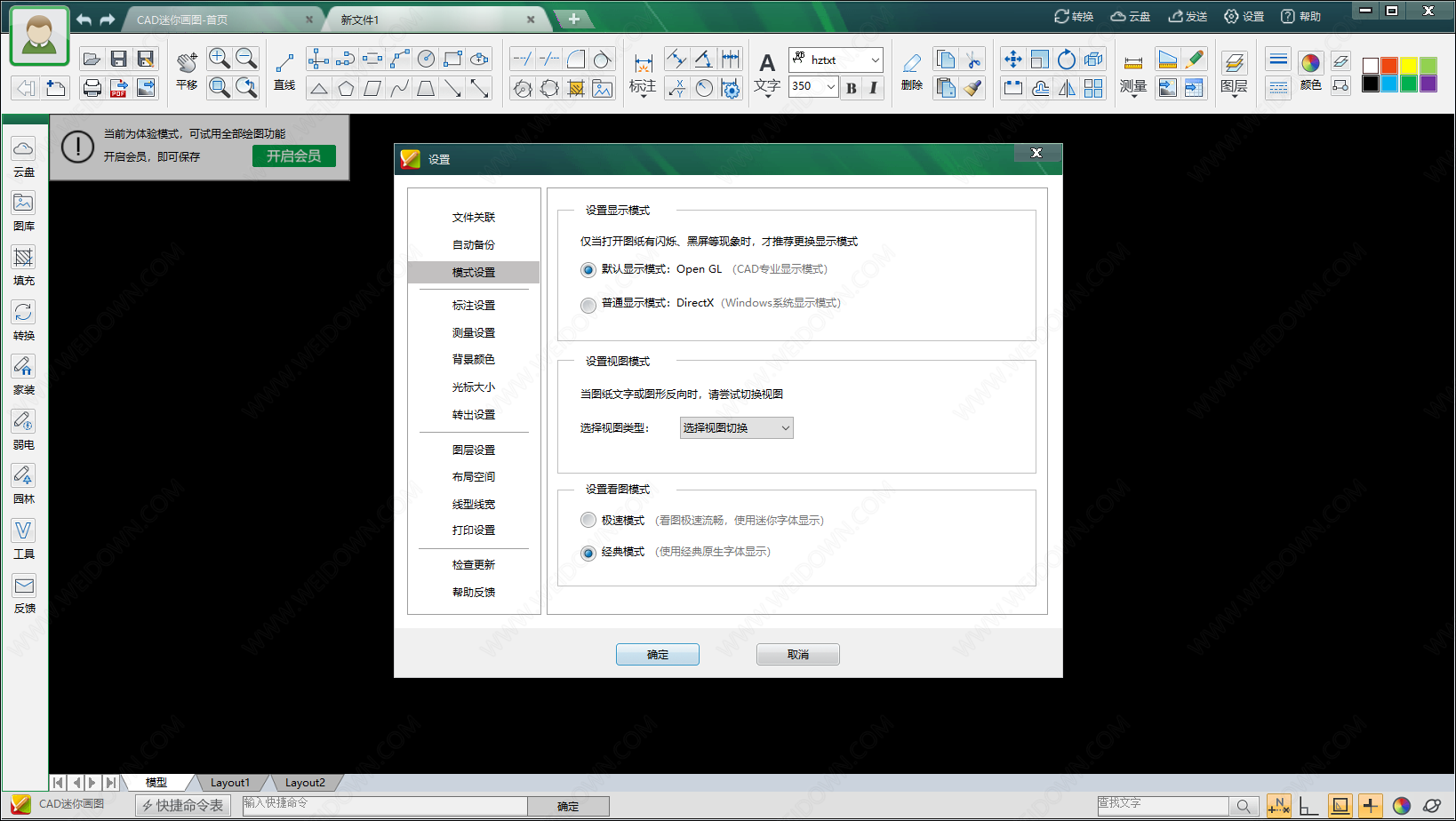The image size is (1456, 821).
Task: Select DirectX normal display mode
Action: coord(588,305)
